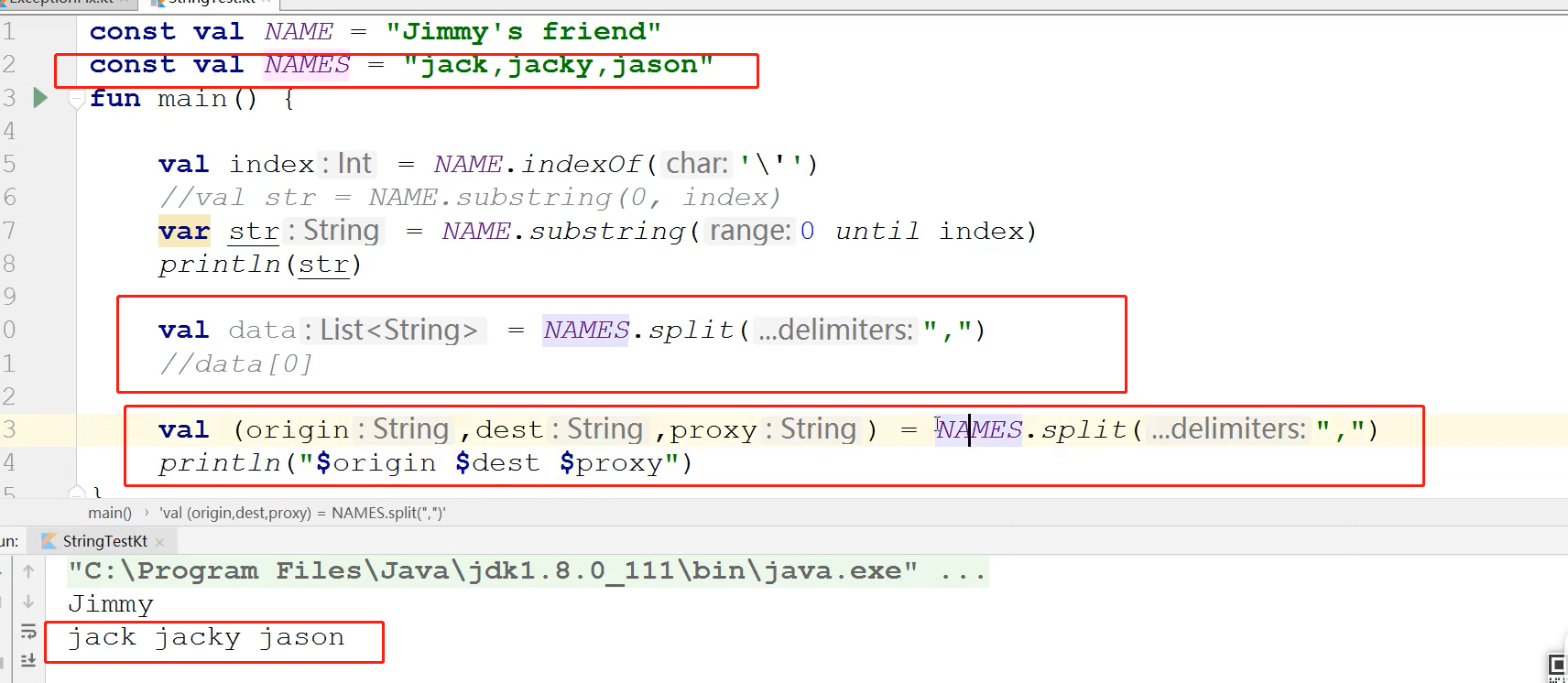Click the main() breadcrumb
Viewport: 1568px width, 683px height.
tap(110, 513)
